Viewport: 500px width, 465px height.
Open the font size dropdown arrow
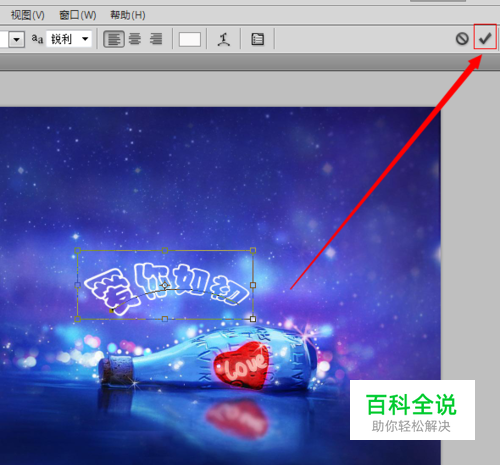tap(16, 39)
